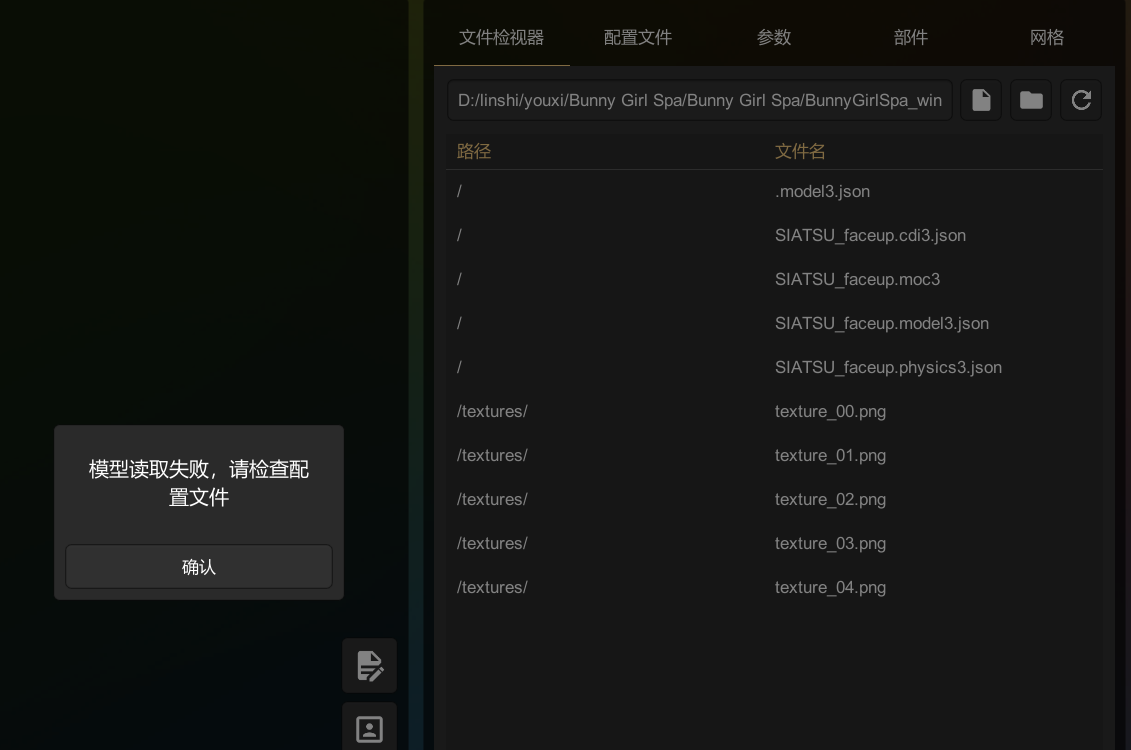Choose SIATSU_faceup.model3.json file entry
Viewport: 1131px width, 750px height.
881,323
